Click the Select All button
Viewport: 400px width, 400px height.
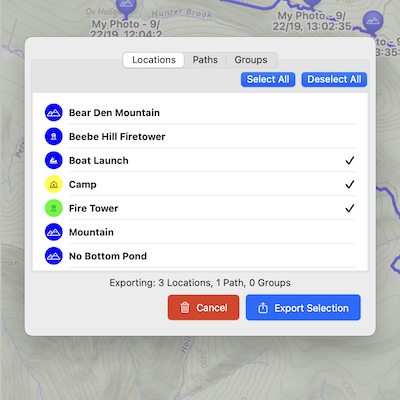click(268, 79)
